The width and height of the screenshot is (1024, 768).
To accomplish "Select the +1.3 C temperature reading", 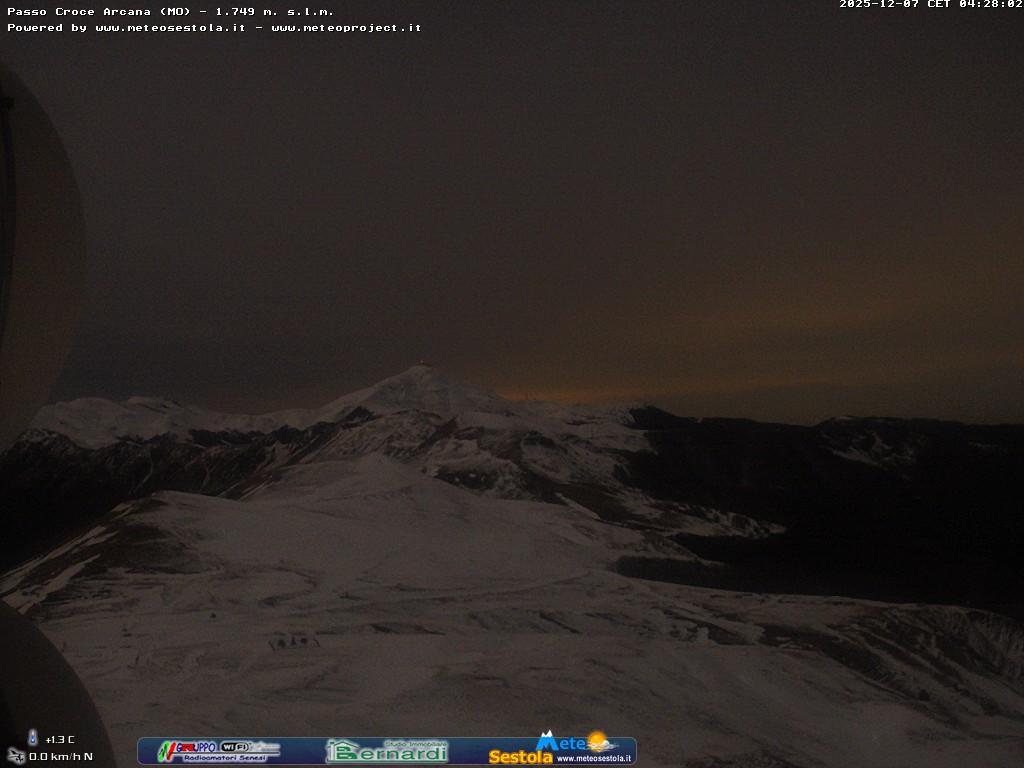I will click(x=60, y=740).
